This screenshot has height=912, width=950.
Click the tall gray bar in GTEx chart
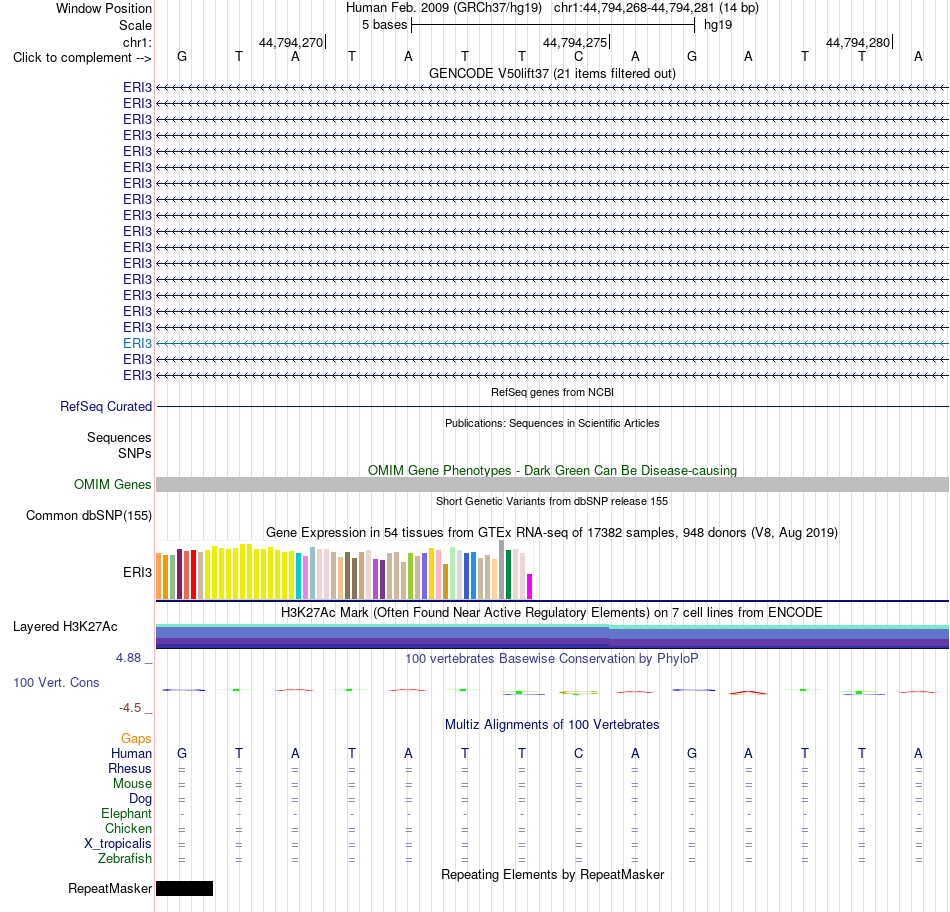coord(502,570)
